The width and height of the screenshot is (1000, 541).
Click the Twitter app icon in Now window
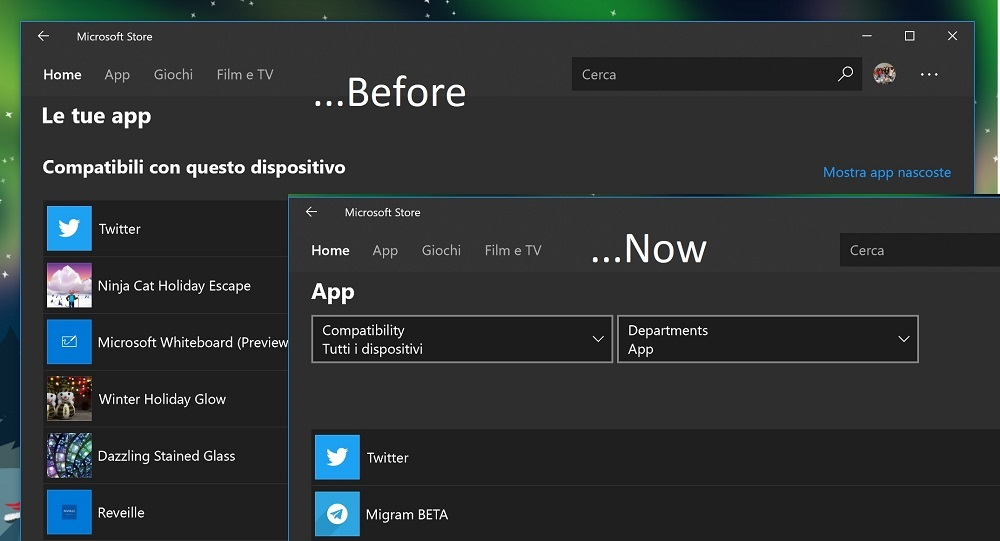(337, 457)
